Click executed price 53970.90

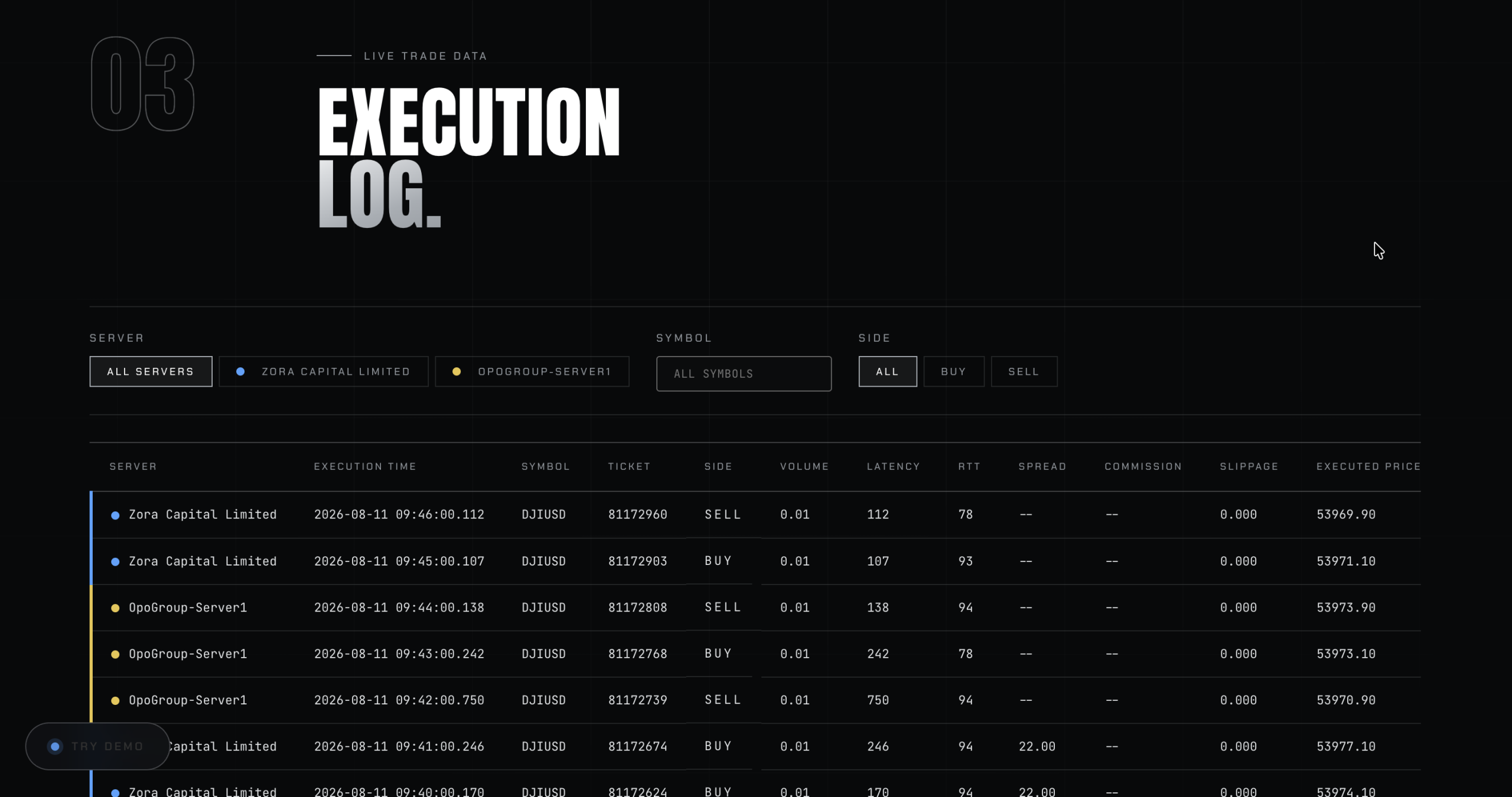click(1346, 700)
